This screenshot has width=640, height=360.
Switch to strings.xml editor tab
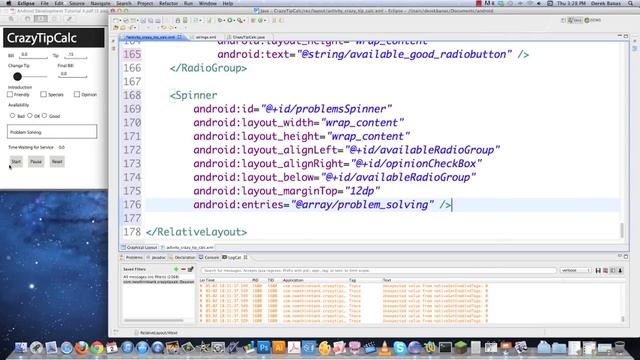point(206,37)
